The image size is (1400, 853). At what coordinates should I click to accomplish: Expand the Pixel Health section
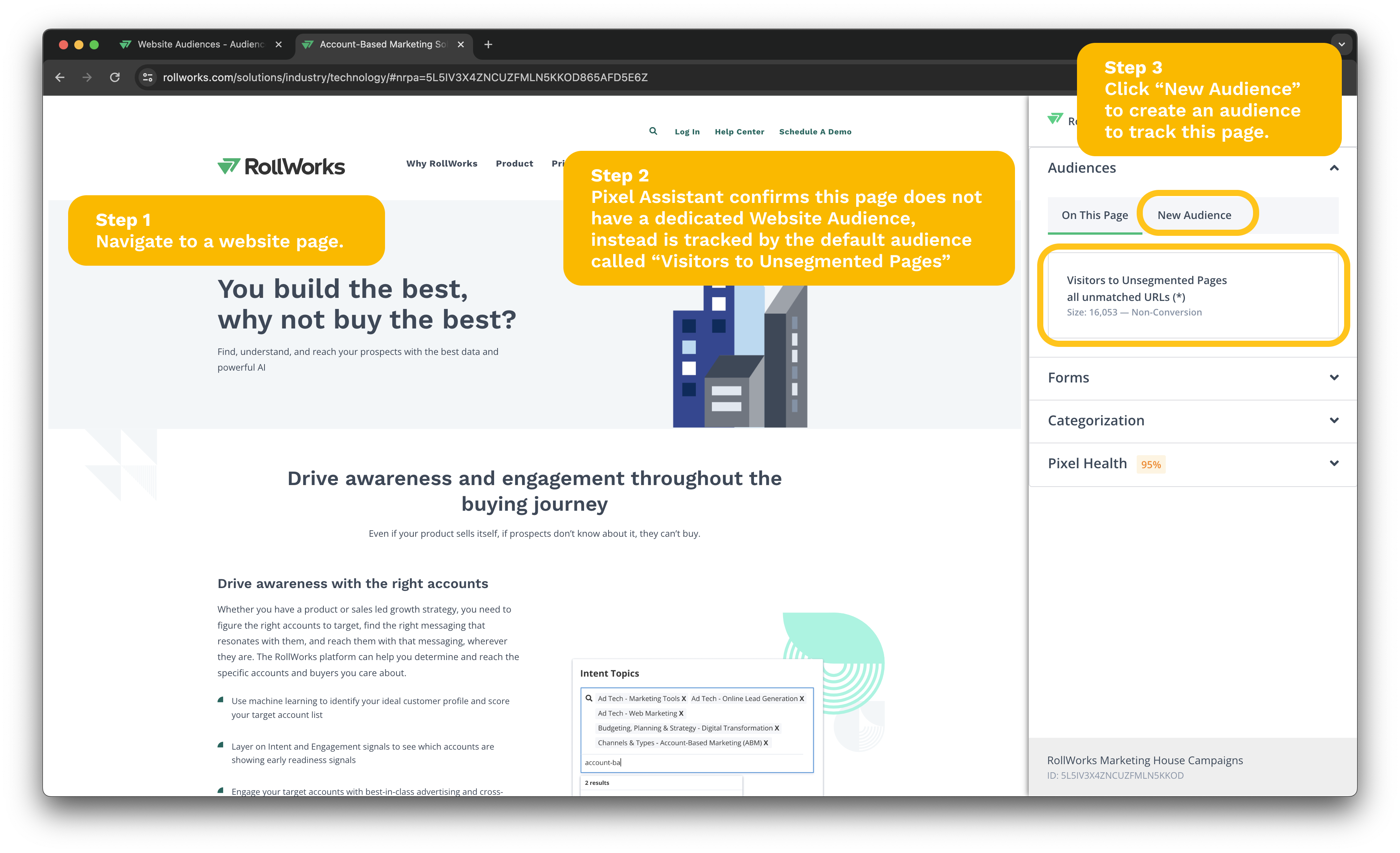click(x=1333, y=464)
